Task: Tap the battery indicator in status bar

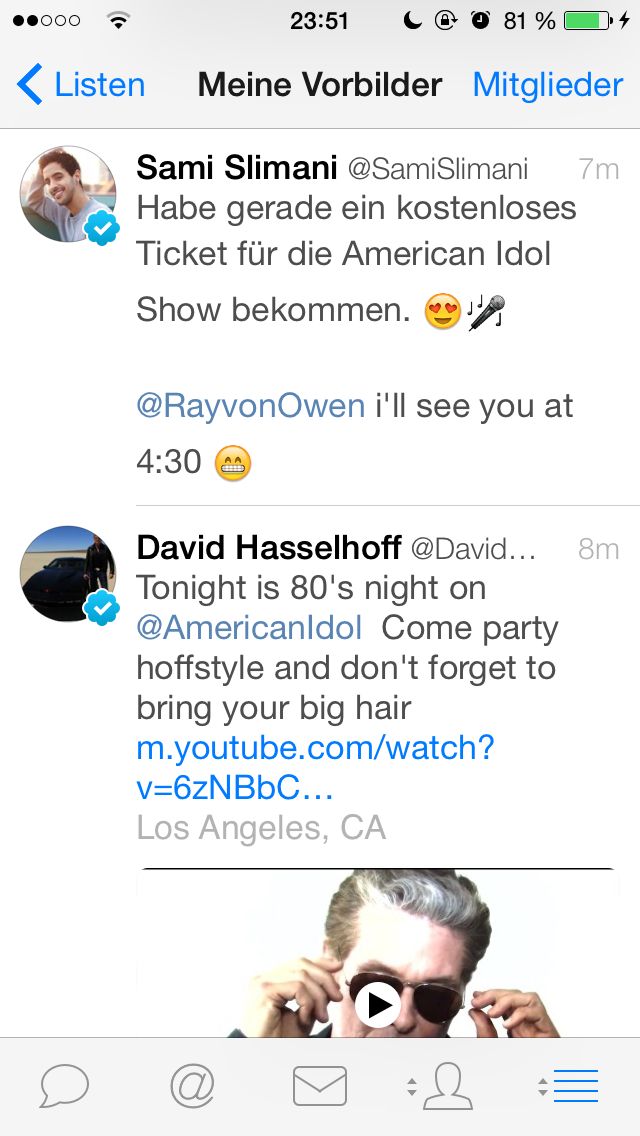Action: coord(588,20)
